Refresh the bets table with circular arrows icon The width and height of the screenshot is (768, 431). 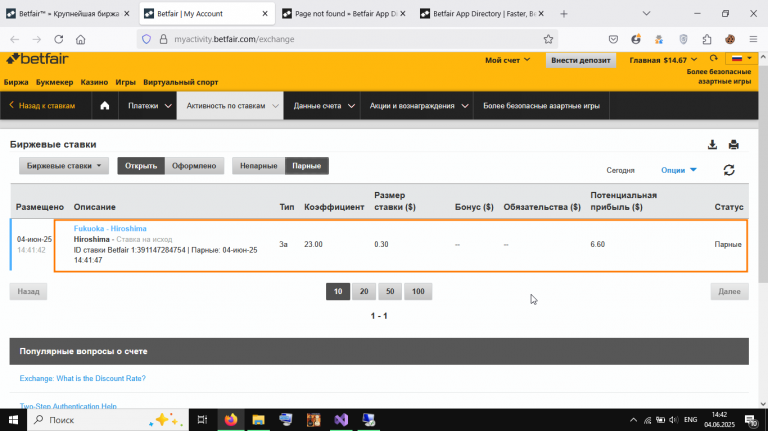coord(729,170)
